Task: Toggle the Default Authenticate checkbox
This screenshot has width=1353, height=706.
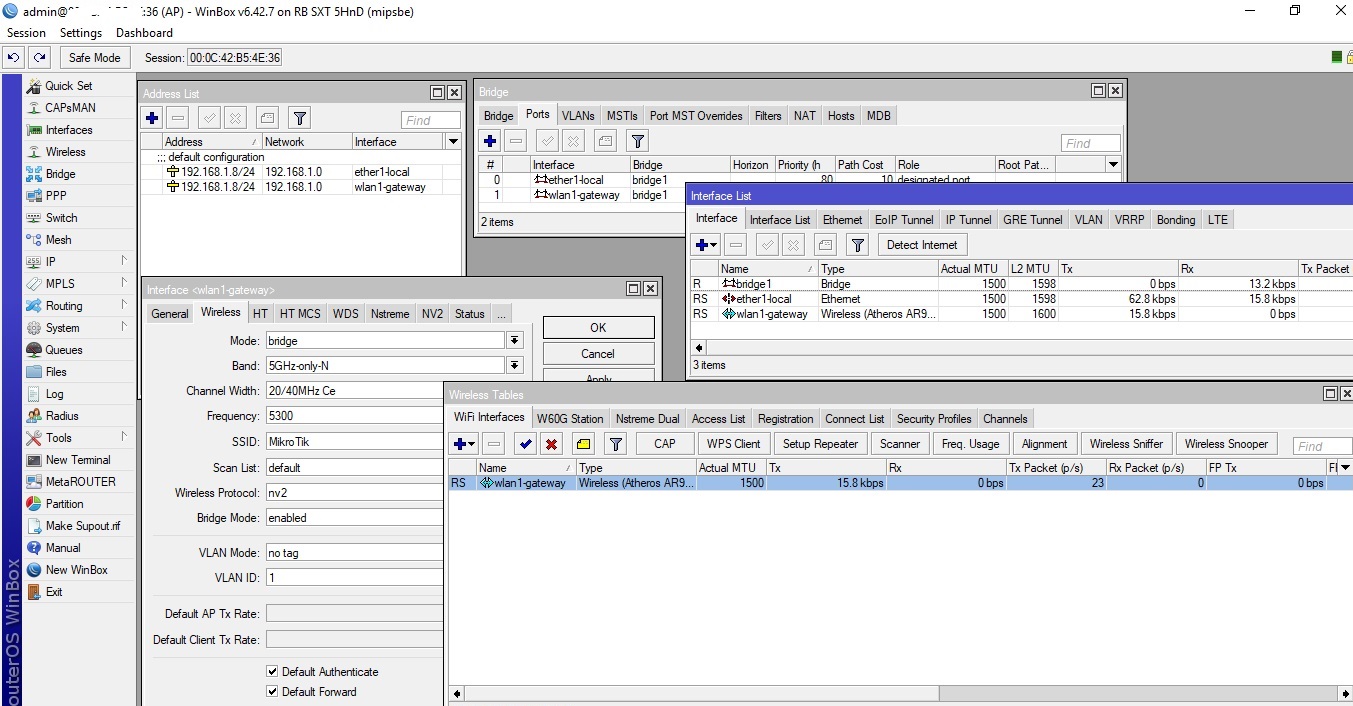Action: point(272,672)
